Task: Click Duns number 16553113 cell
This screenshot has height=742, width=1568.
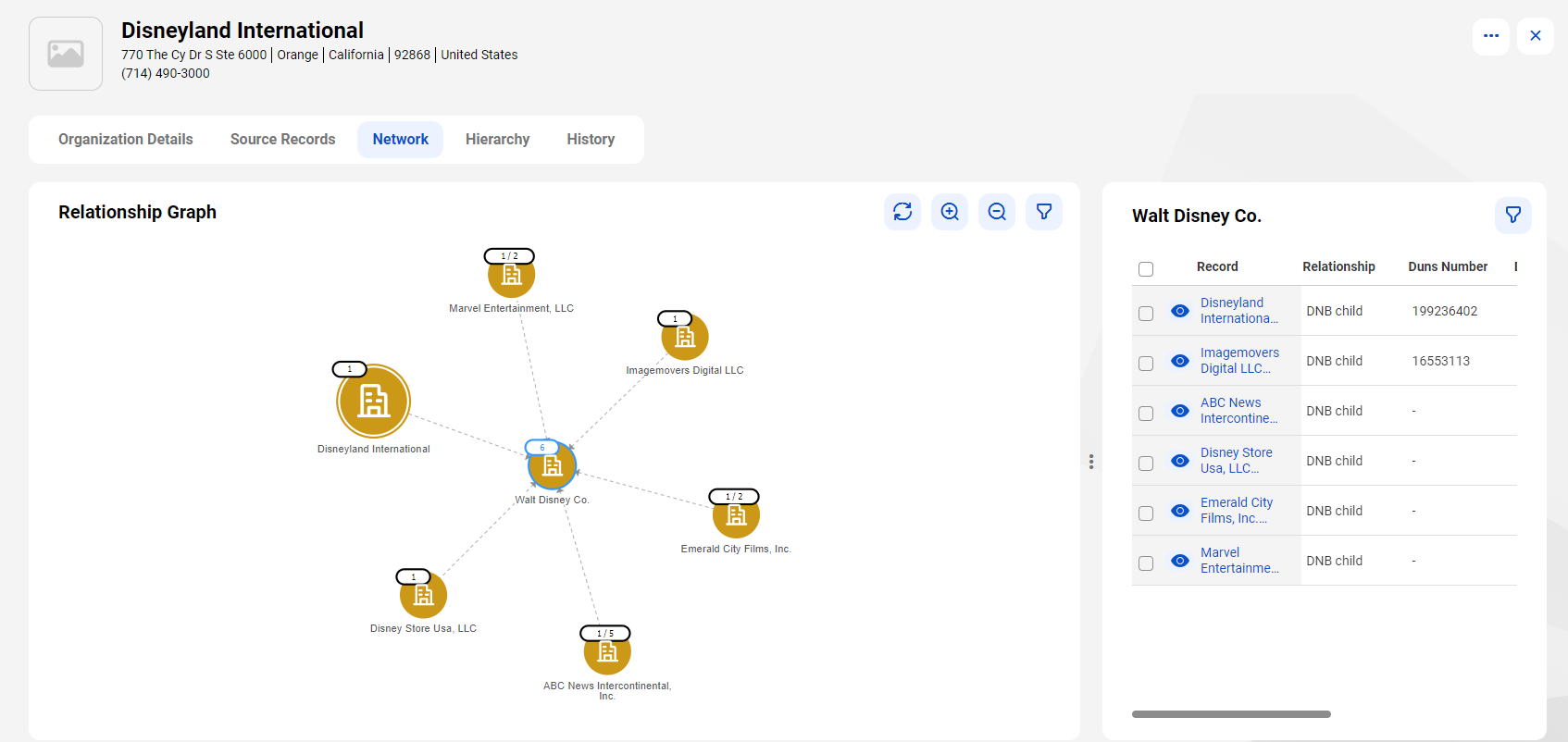Action: 1441,361
